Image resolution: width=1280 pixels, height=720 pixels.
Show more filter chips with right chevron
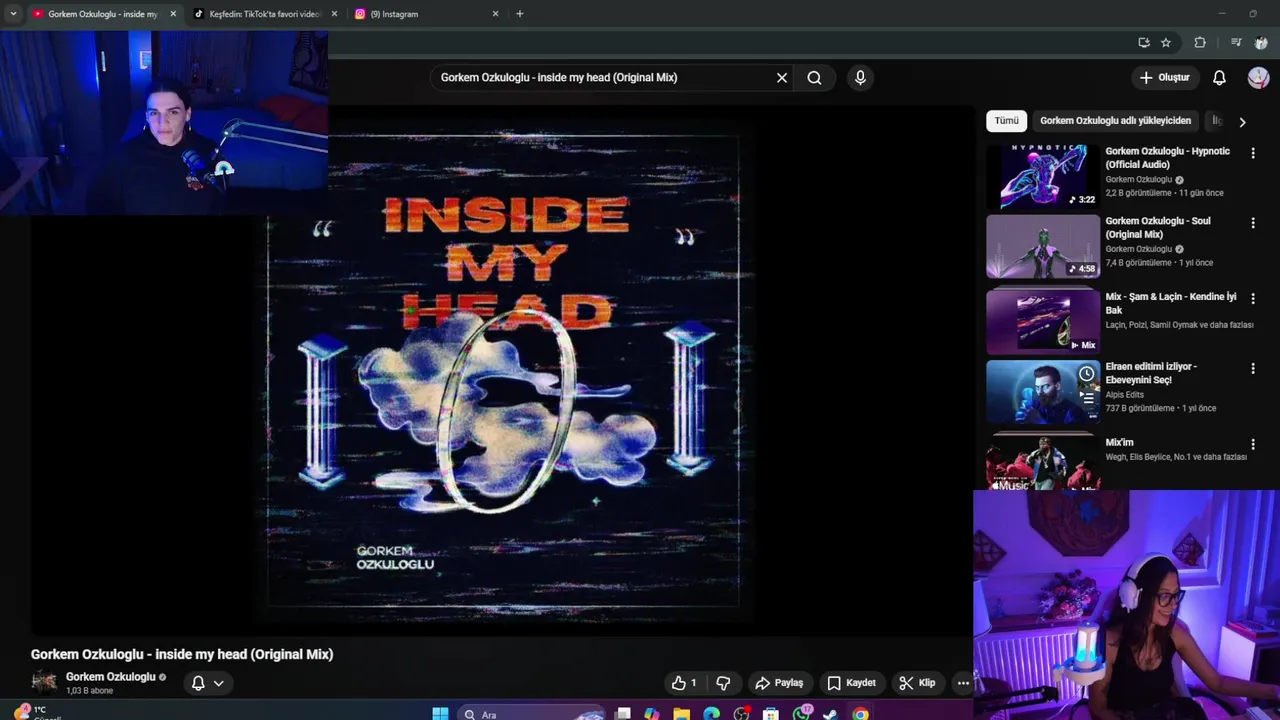[1242, 122]
